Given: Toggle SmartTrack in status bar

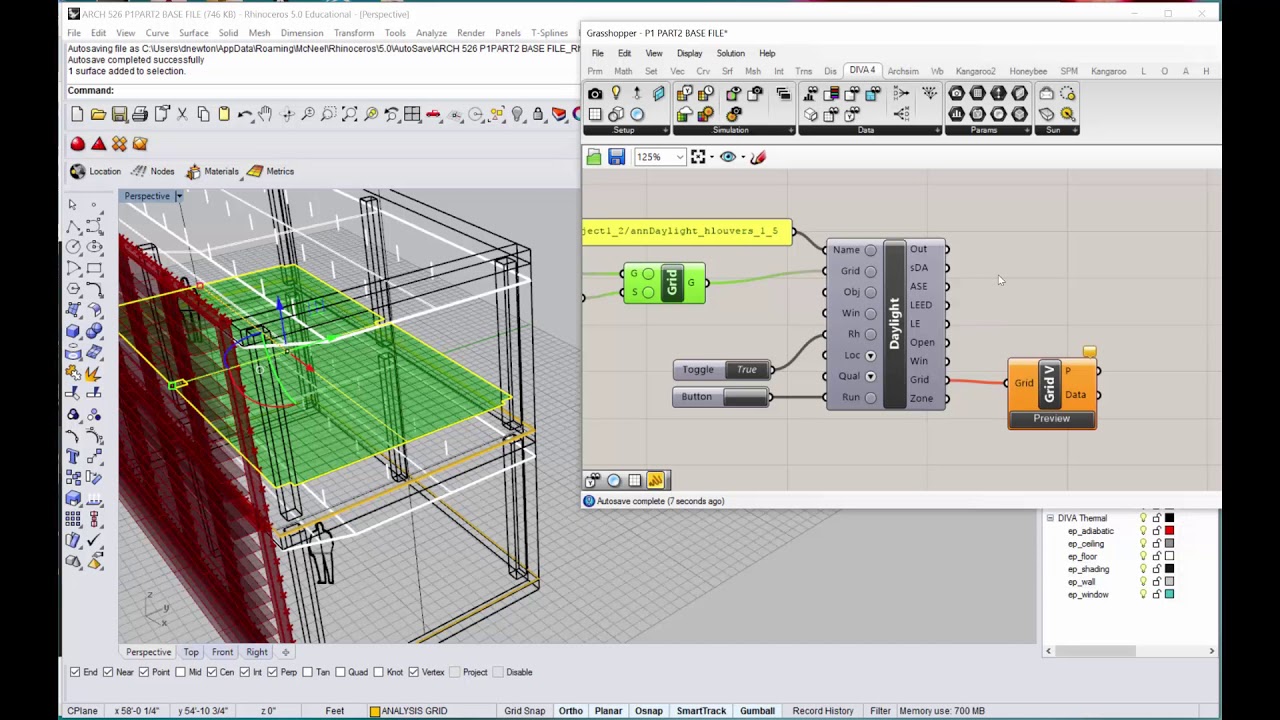Looking at the screenshot, I should point(701,711).
